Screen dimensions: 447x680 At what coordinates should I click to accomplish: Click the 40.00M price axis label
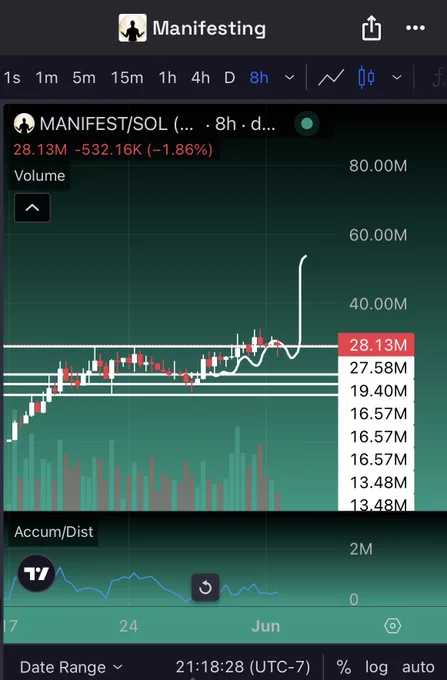[378, 304]
